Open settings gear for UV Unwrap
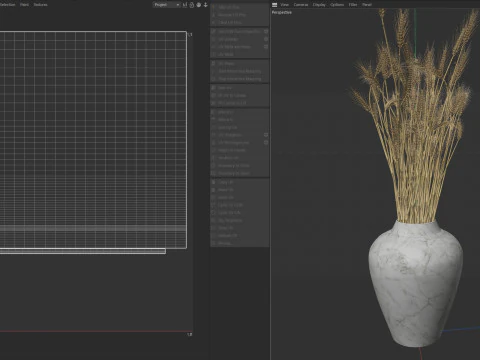The width and height of the screenshot is (480, 360). pos(266,39)
